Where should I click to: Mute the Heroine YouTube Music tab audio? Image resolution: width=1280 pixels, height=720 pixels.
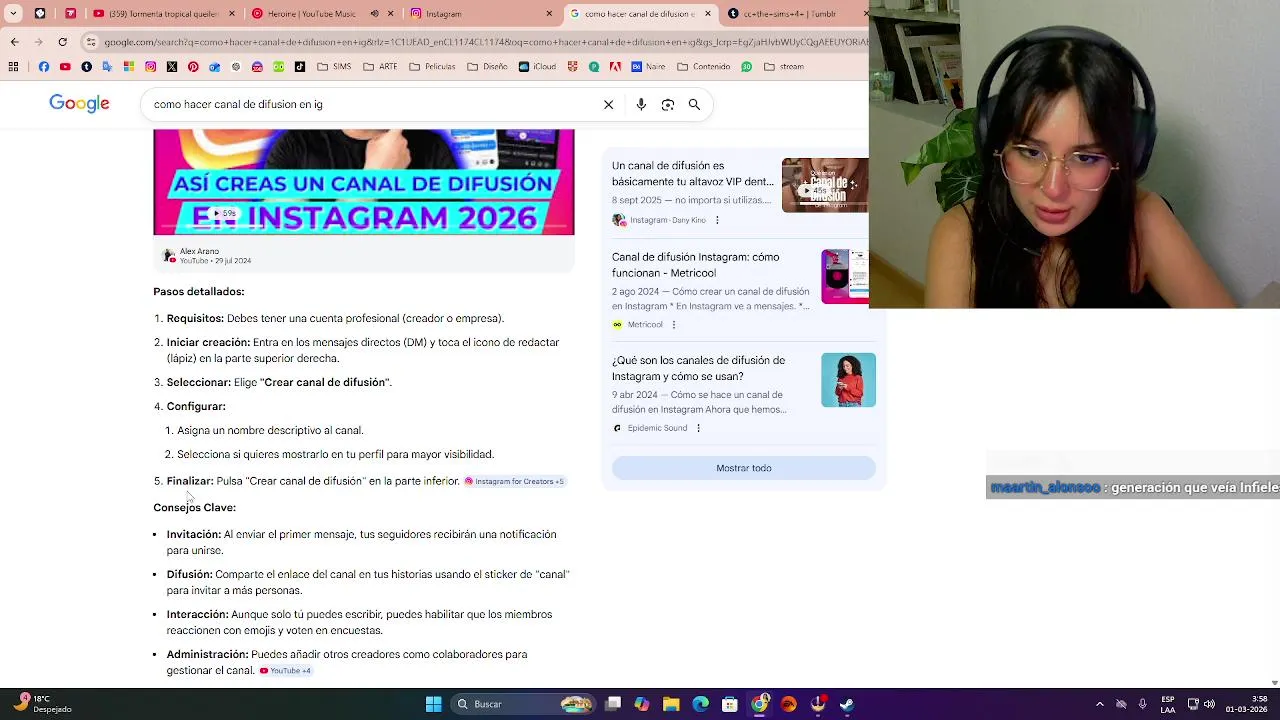374,14
